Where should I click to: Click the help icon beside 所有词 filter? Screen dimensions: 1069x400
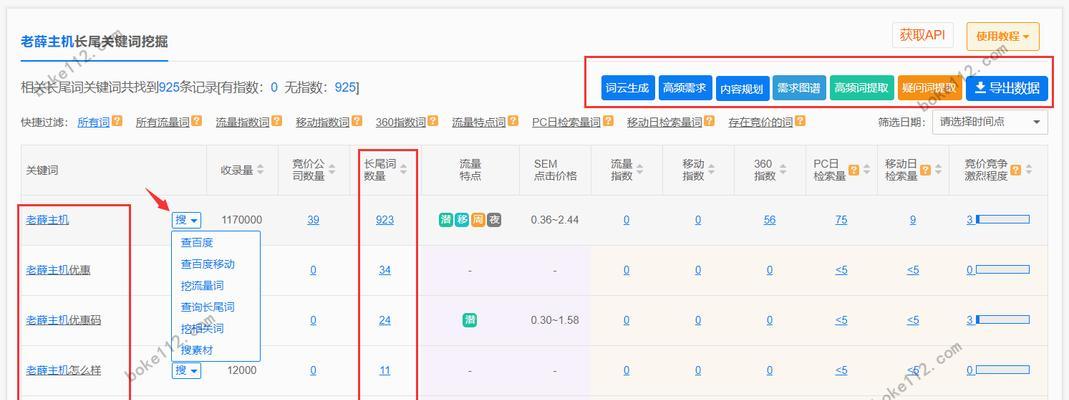117,121
